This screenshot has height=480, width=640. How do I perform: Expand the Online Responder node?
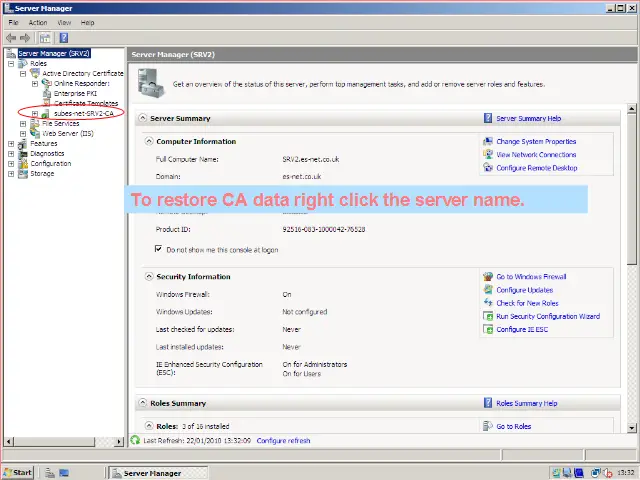point(35,84)
